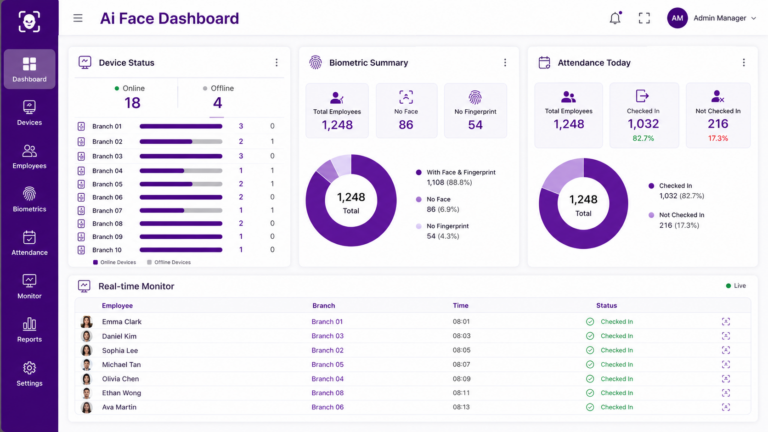The image size is (768, 432).
Task: View face scan for Ava Martin
Action: [x=726, y=407]
